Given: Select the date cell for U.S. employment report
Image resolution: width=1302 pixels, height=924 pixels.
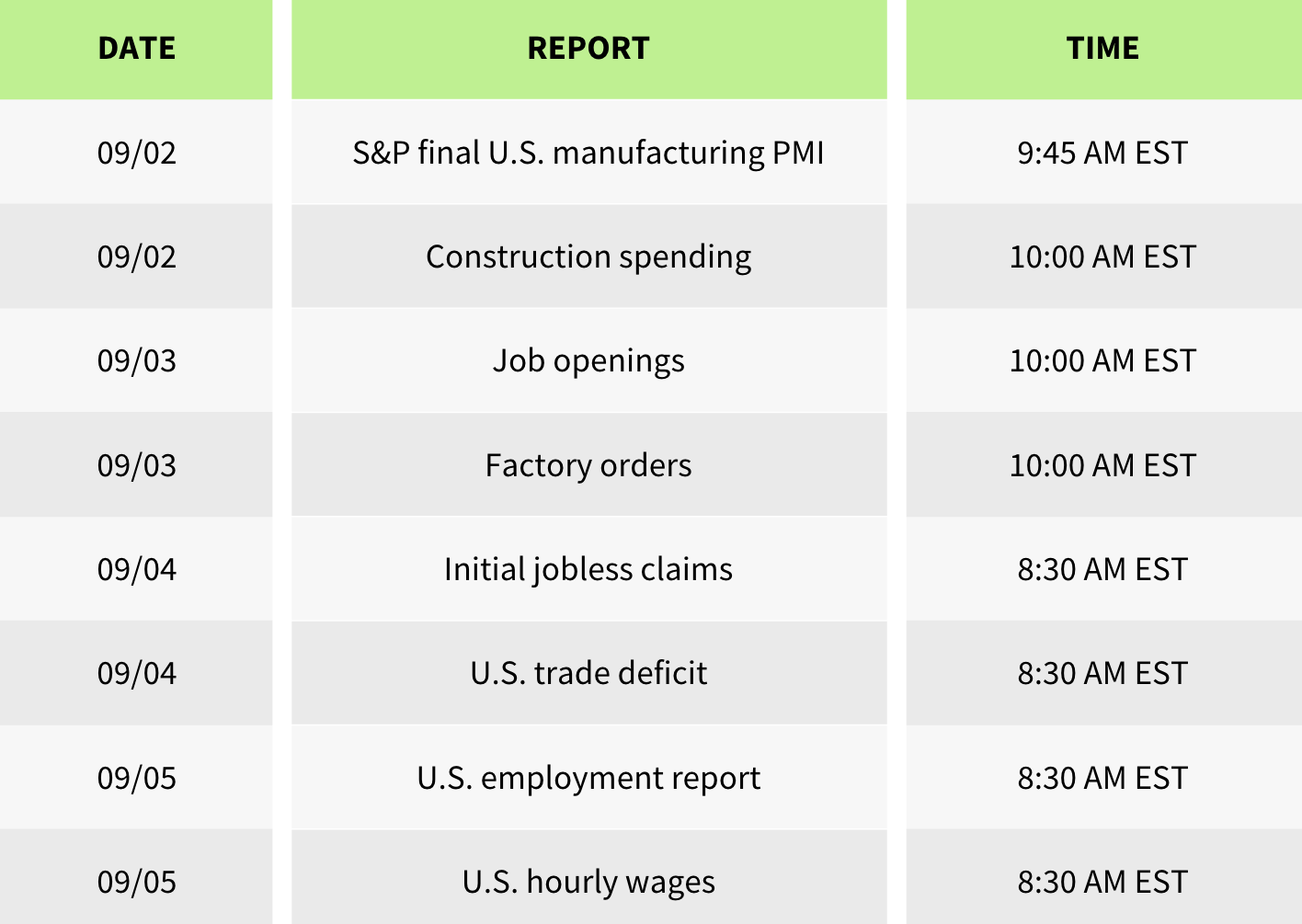Looking at the screenshot, I should (x=136, y=778).
